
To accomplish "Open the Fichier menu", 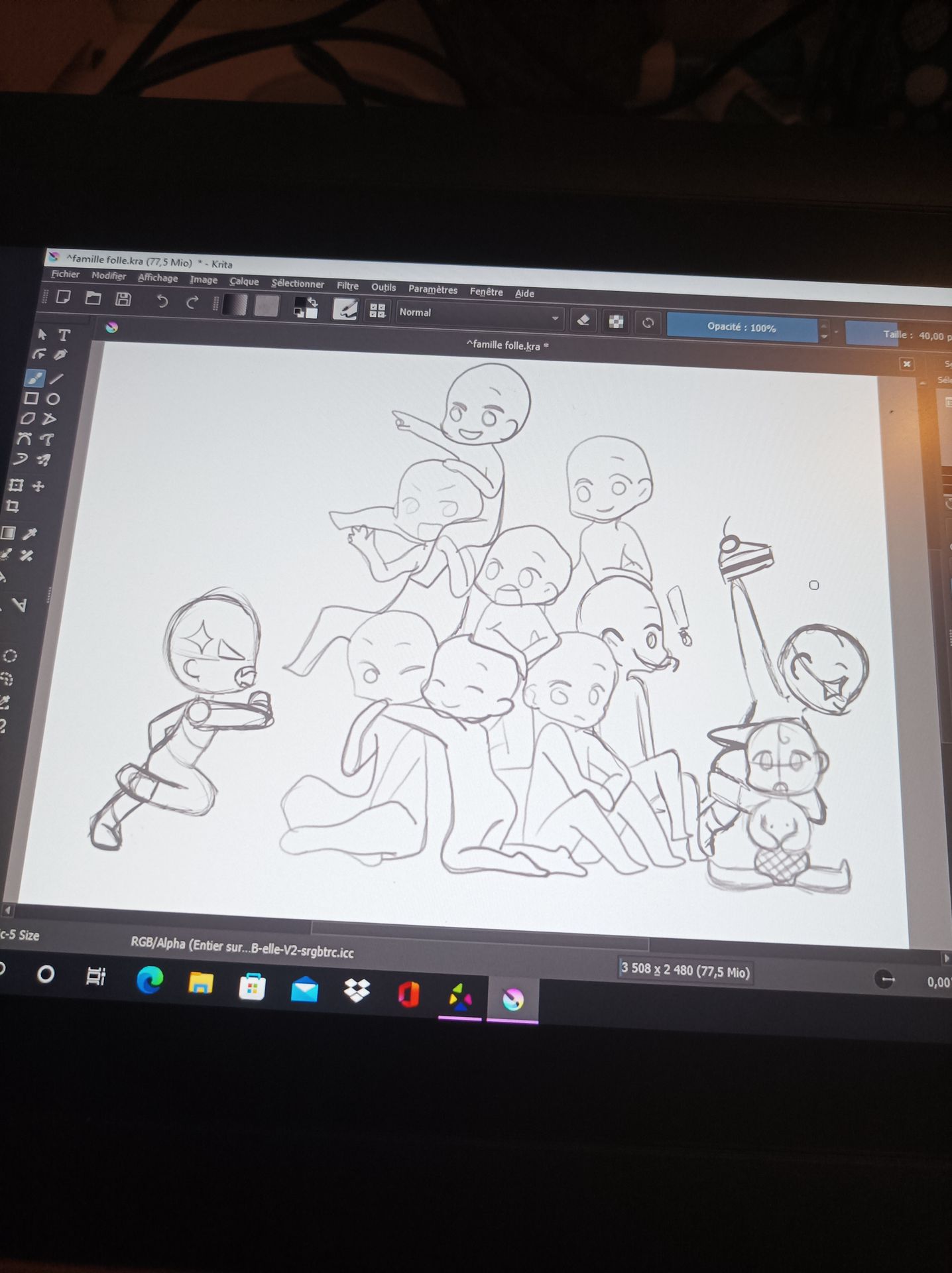I will coord(66,274).
